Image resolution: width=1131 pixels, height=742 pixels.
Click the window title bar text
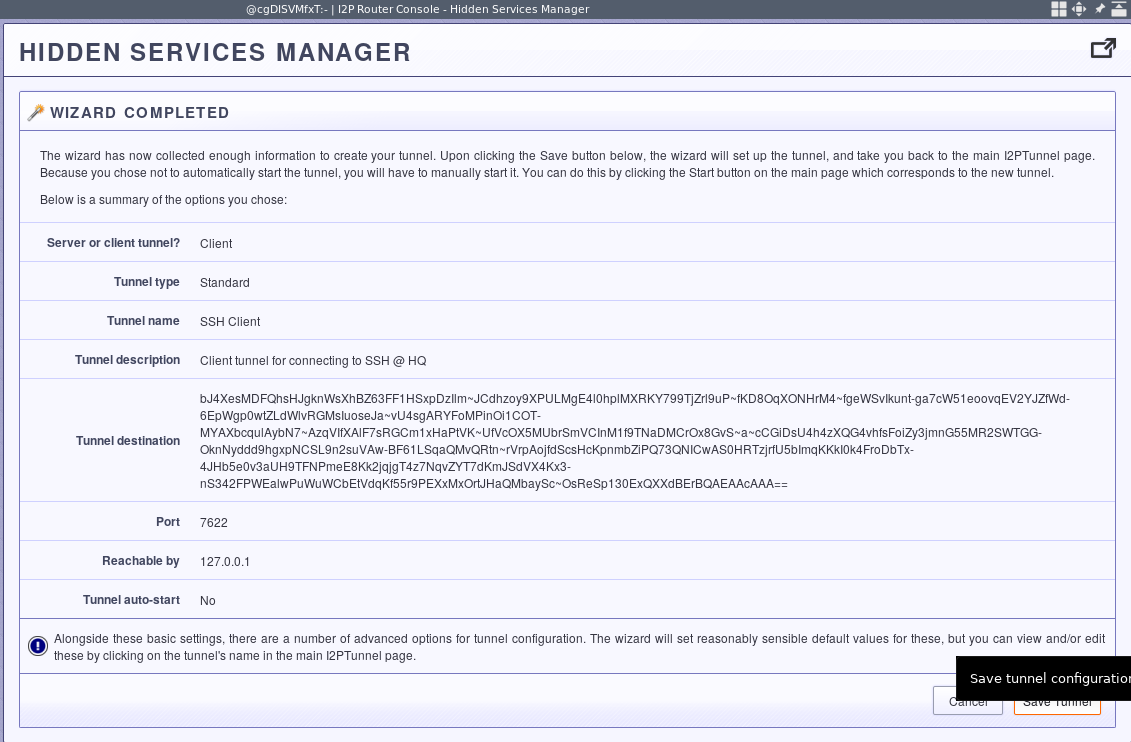click(418, 9)
